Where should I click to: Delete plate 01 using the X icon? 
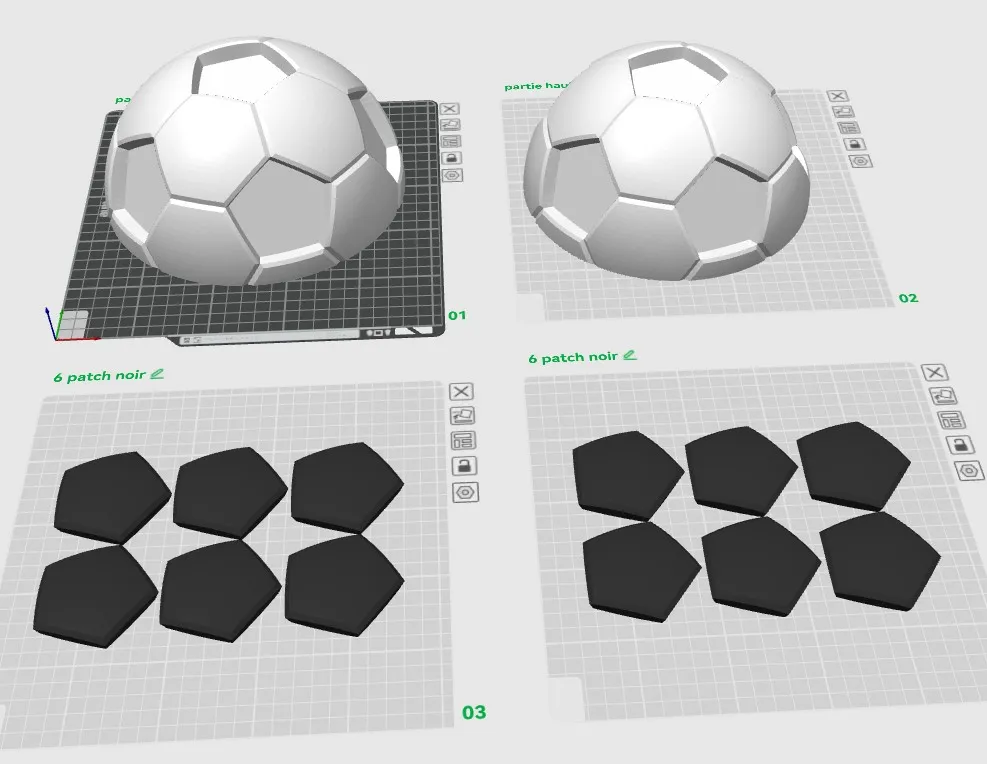tap(450, 109)
